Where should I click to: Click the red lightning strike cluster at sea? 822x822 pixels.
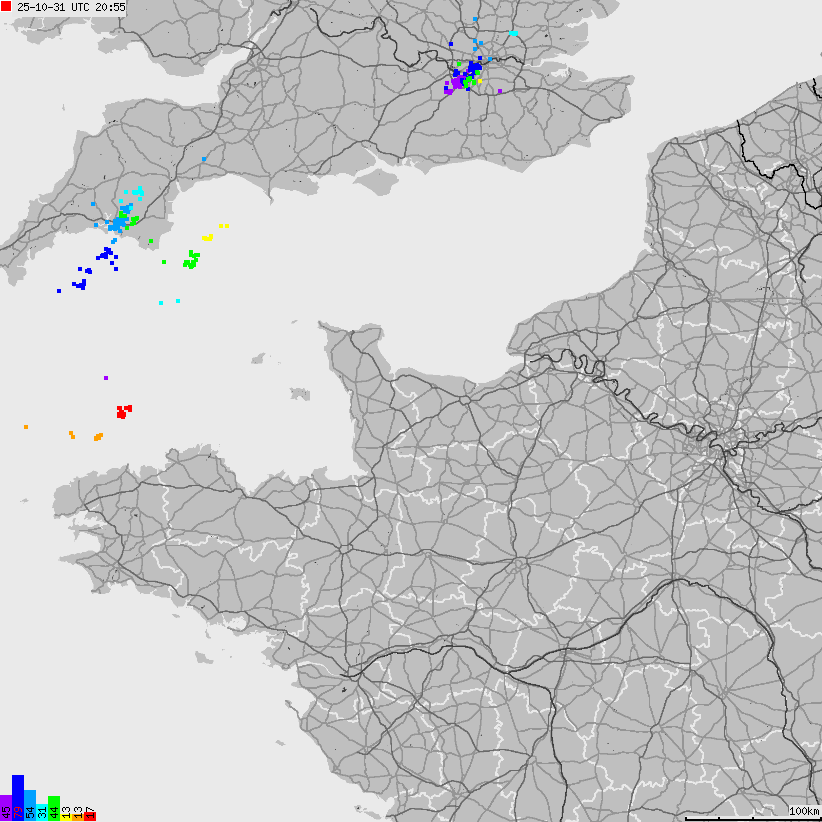[x=123, y=411]
